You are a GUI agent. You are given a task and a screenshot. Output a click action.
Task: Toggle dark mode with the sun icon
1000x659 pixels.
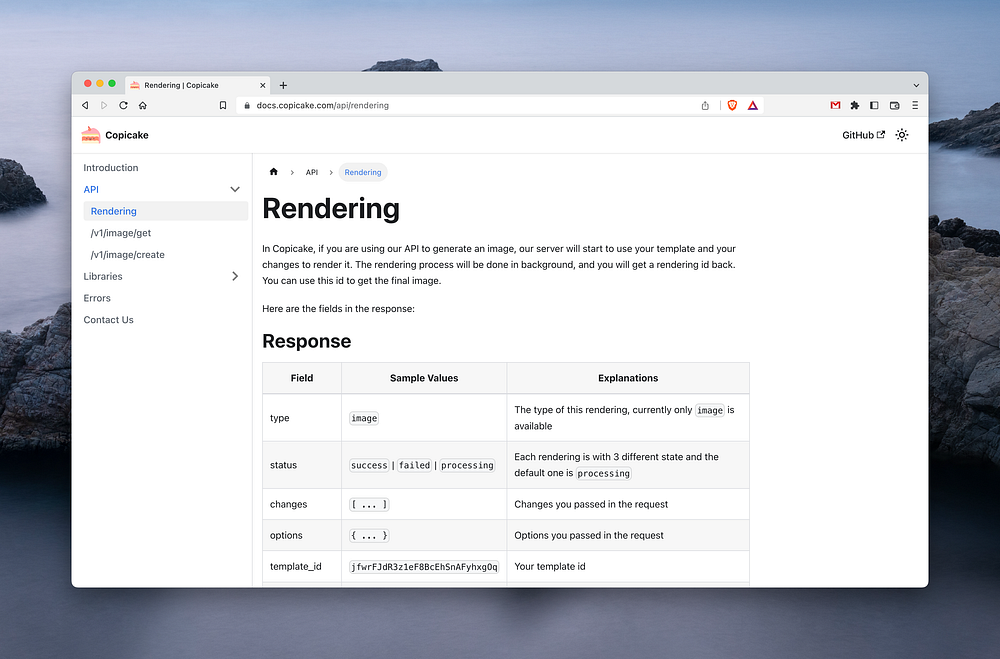tap(902, 135)
